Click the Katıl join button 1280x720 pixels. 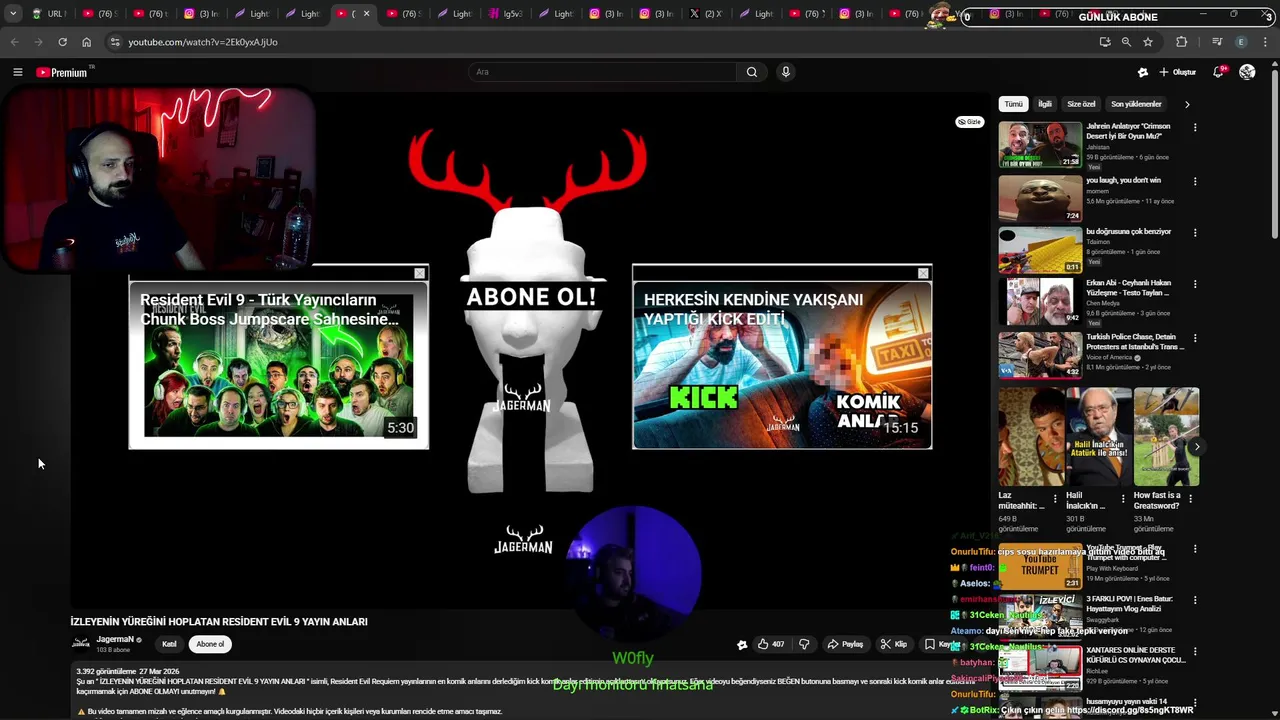[169, 644]
